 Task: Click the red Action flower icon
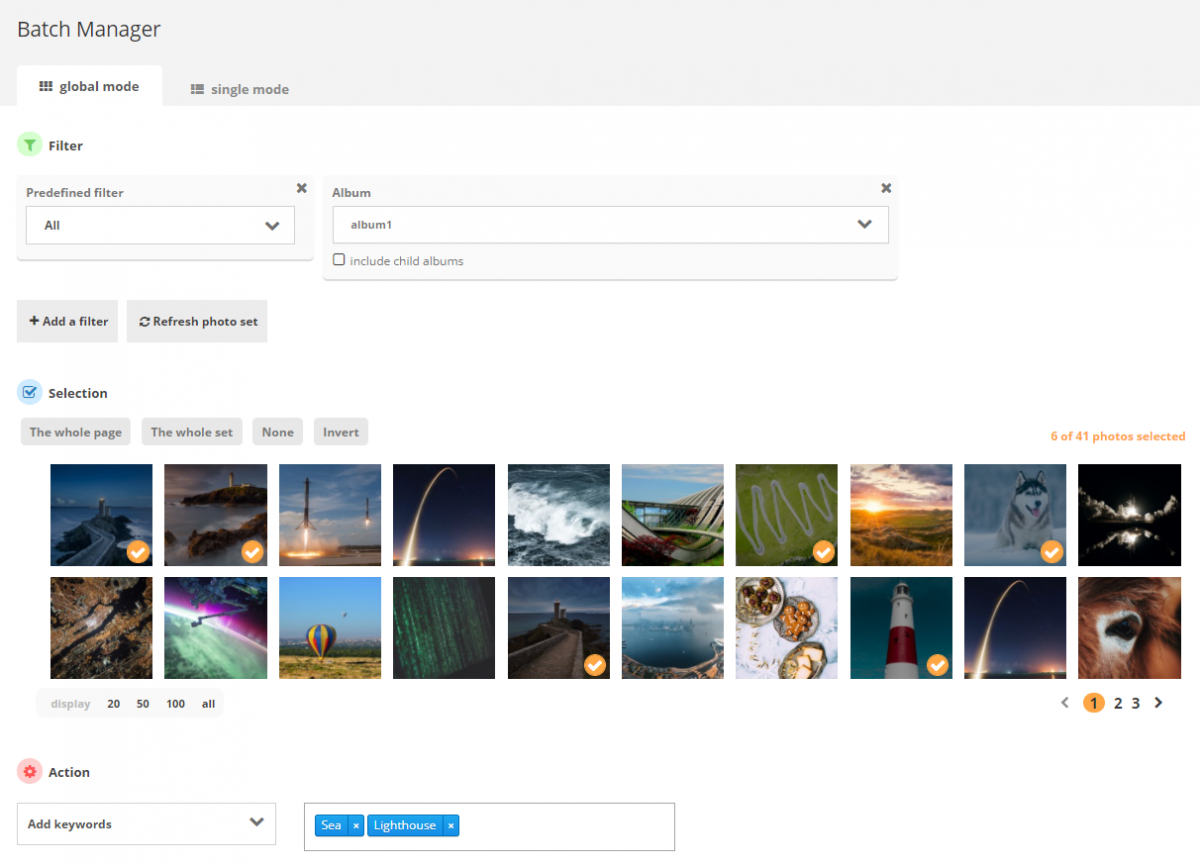point(29,771)
